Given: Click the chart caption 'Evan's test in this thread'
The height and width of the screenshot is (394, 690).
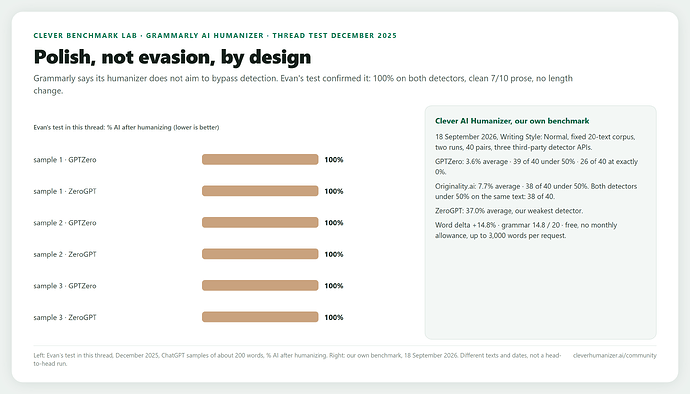Looking at the screenshot, I should [x=126, y=128].
